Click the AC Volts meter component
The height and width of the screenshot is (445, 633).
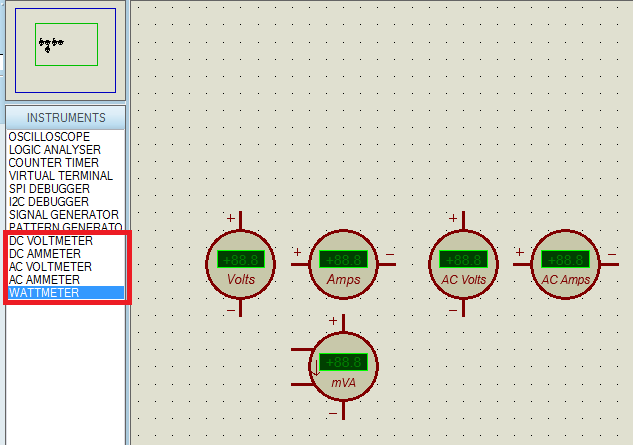click(x=463, y=264)
